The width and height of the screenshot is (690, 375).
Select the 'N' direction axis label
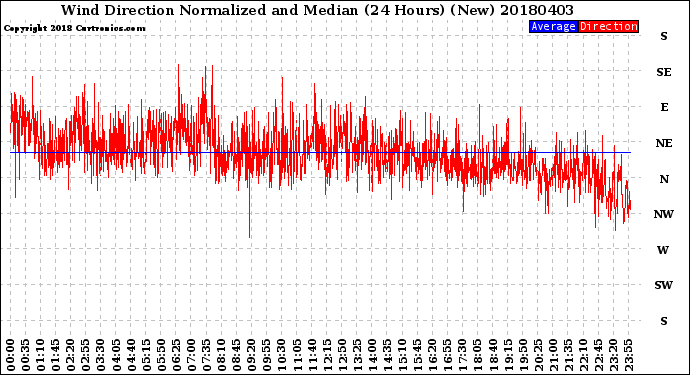(x=664, y=179)
